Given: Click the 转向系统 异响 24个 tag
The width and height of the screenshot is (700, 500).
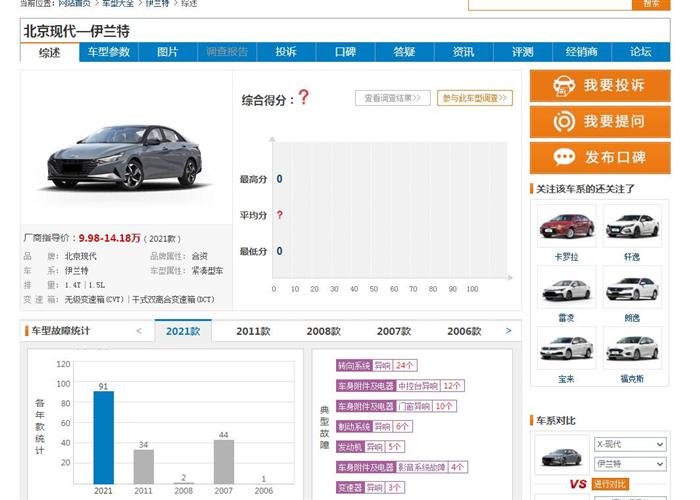Looking at the screenshot, I should pos(377,366).
